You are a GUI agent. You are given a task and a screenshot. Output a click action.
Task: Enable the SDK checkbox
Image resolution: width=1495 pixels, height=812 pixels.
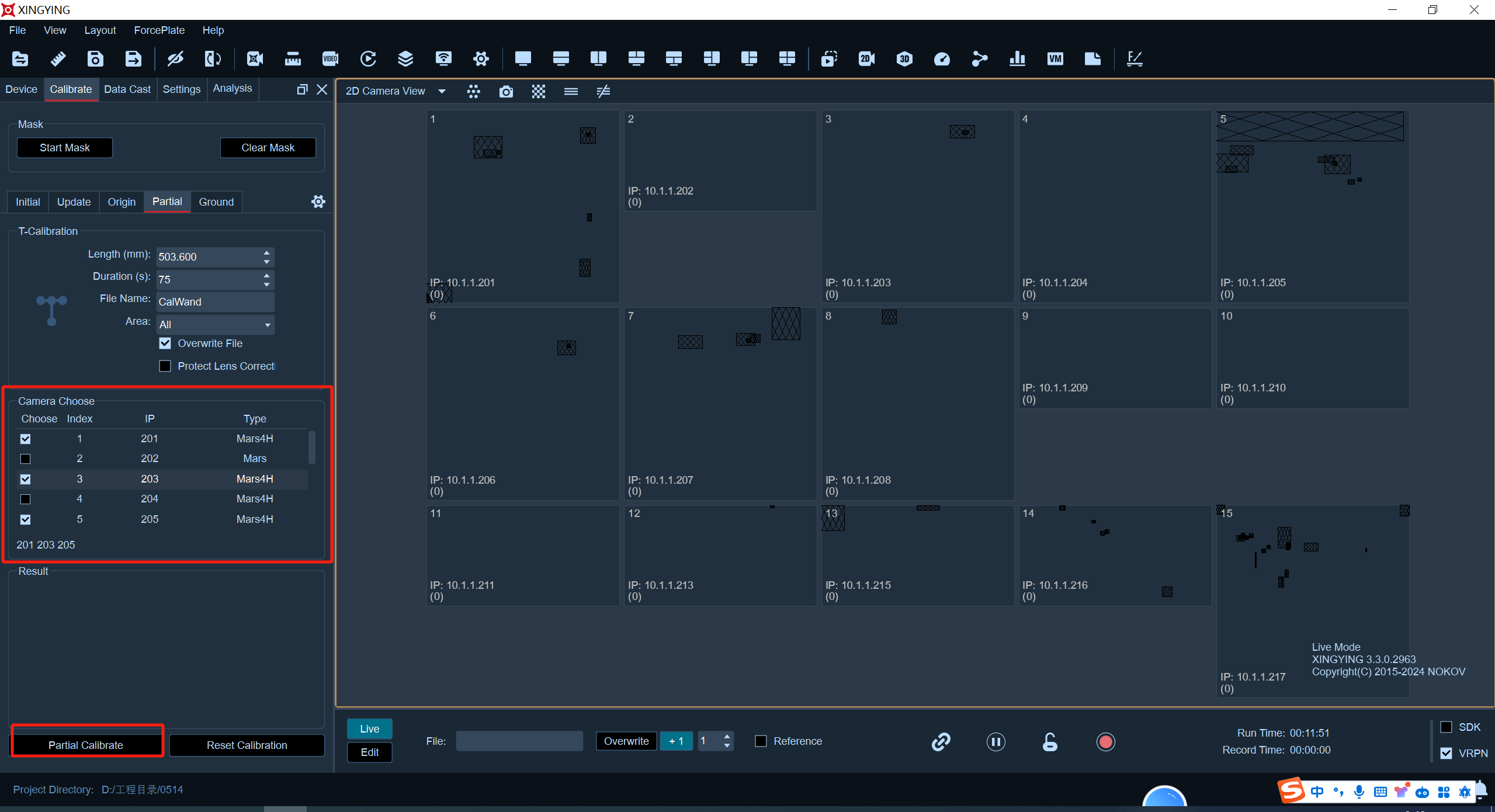click(x=1446, y=727)
